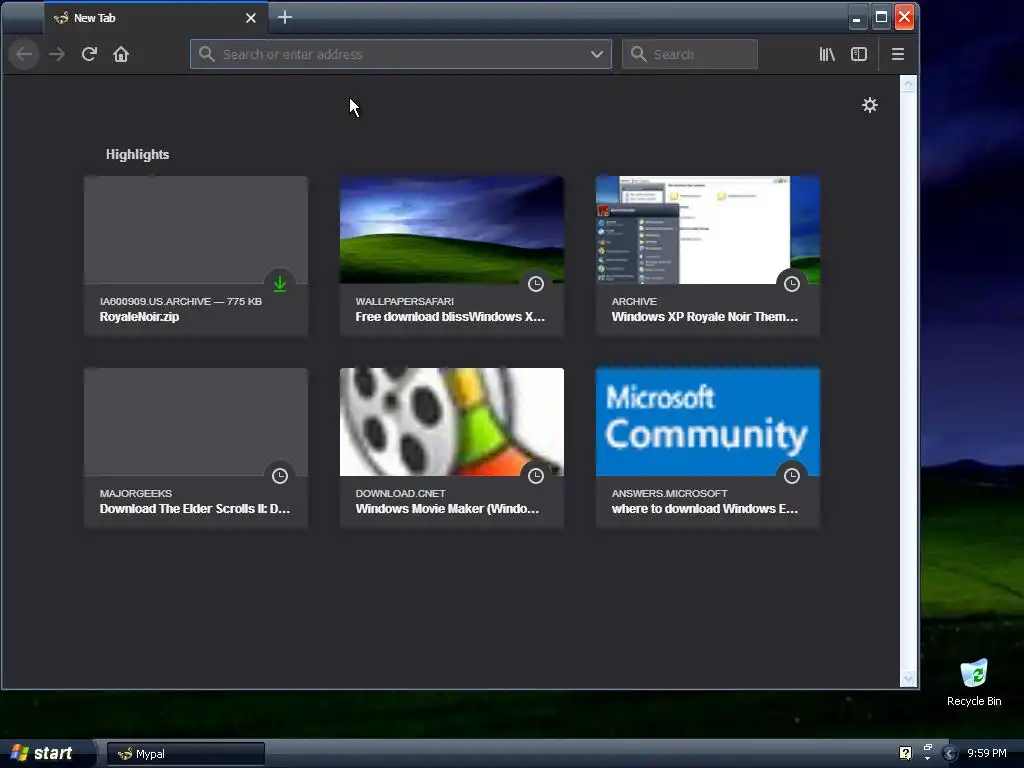1024x768 pixels.
Task: Click the magnifier icon in Search box
Action: pos(639,54)
